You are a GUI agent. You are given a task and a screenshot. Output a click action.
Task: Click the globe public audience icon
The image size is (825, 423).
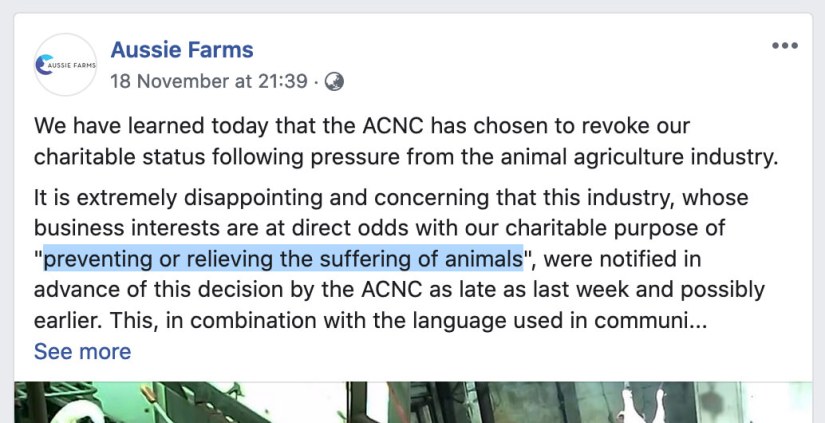335,82
